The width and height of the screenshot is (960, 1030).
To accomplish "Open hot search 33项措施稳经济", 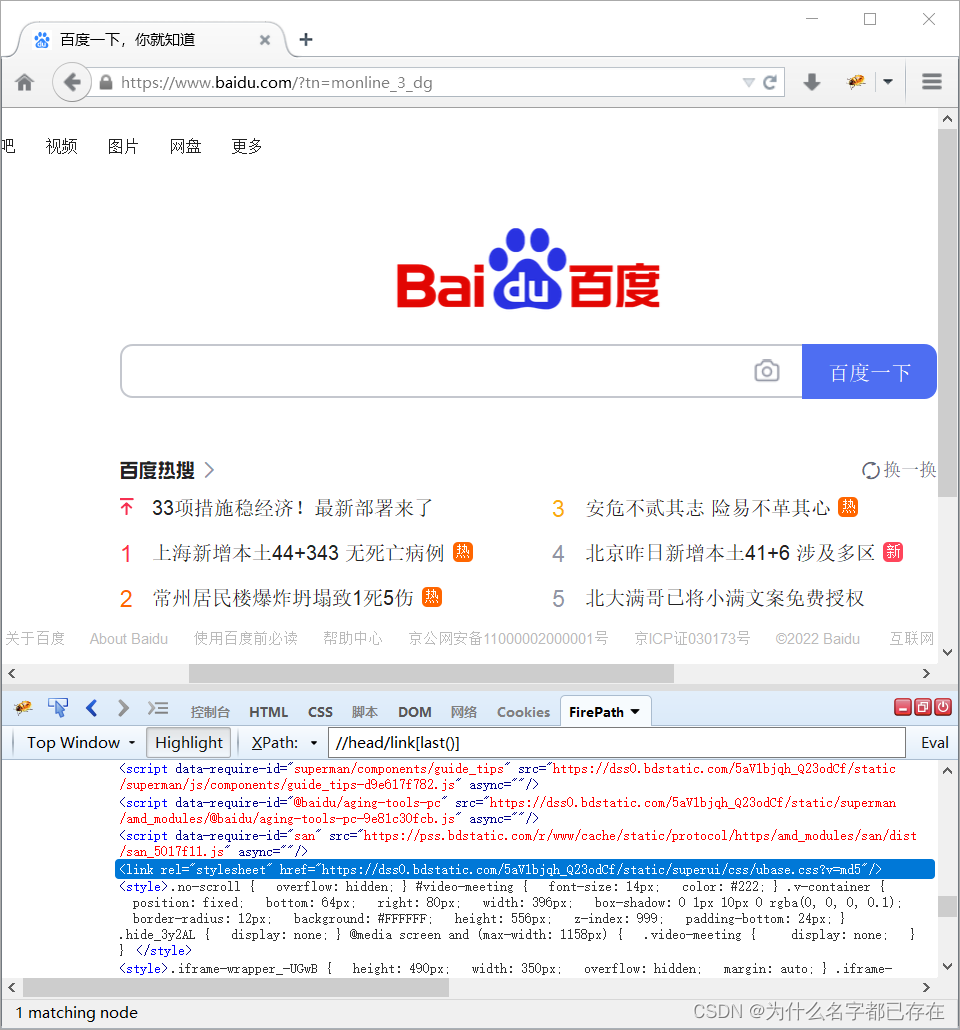I will [292, 508].
